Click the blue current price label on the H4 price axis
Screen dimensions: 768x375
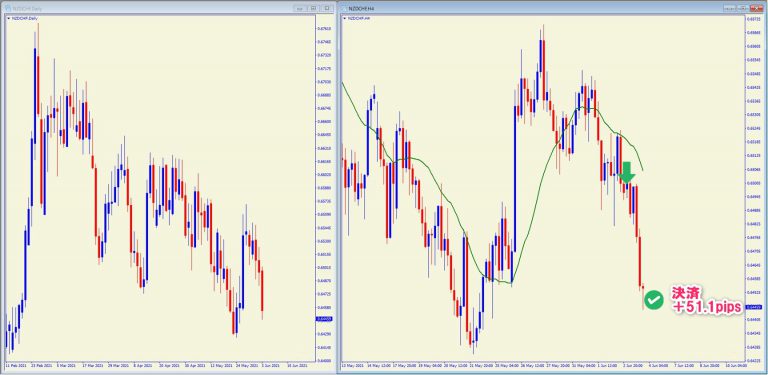[753, 307]
